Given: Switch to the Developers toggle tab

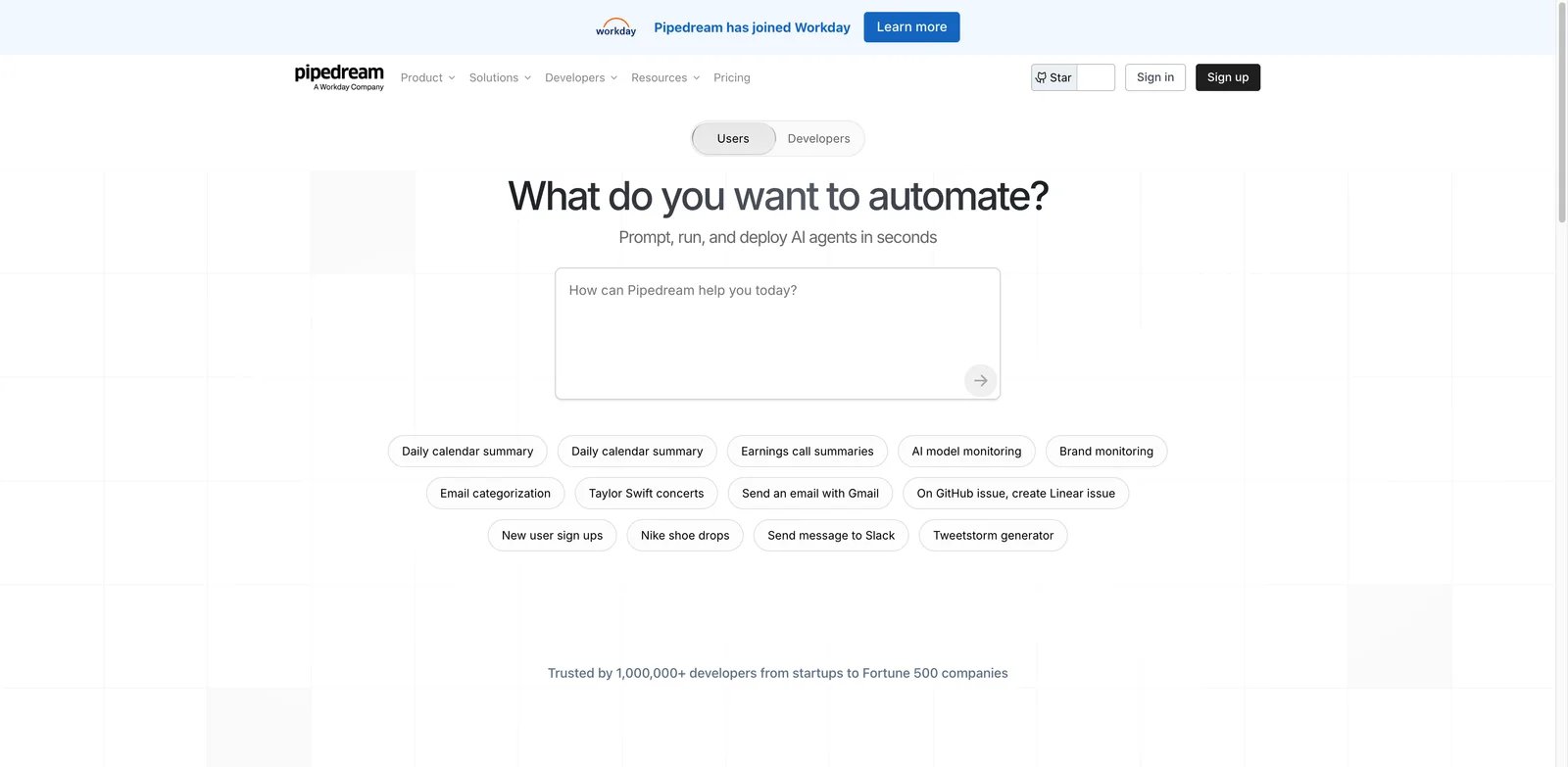Looking at the screenshot, I should point(818,138).
